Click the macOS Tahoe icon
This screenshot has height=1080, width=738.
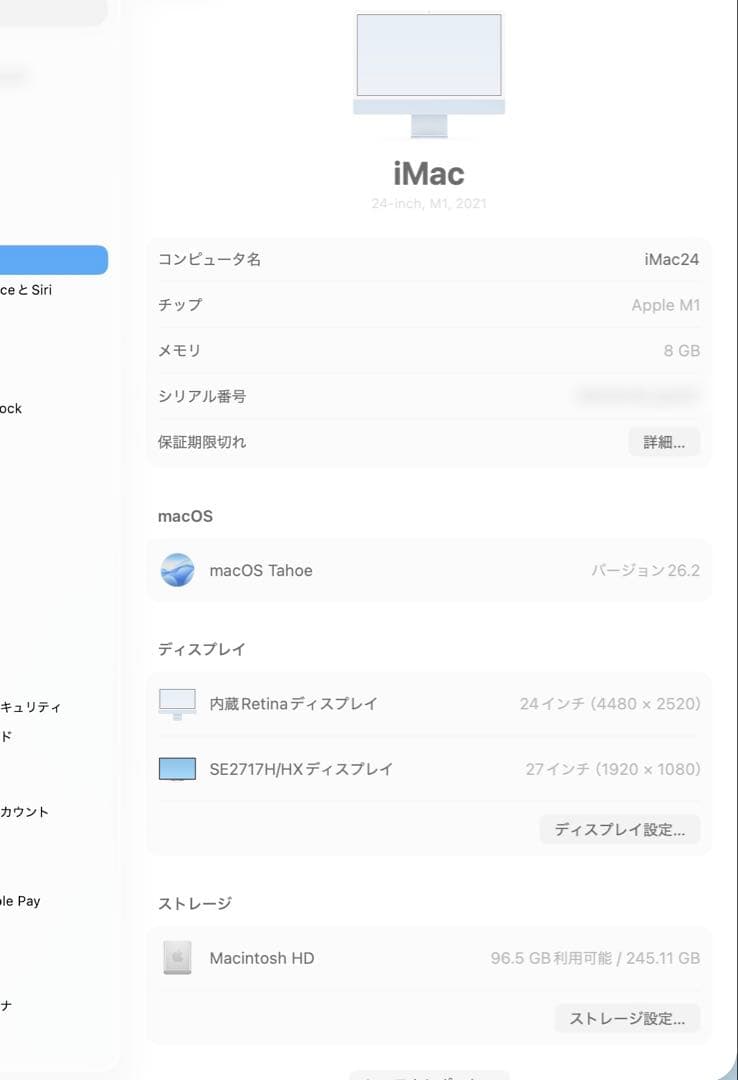[177, 570]
